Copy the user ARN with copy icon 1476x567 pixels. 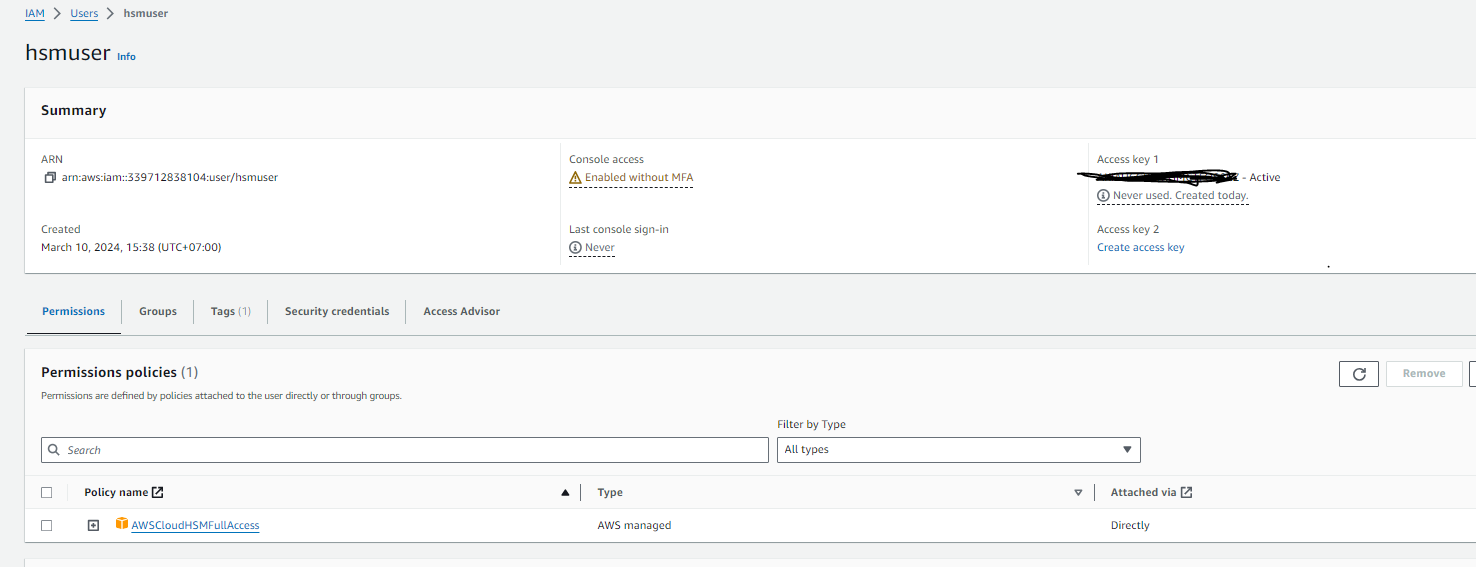tap(49, 178)
